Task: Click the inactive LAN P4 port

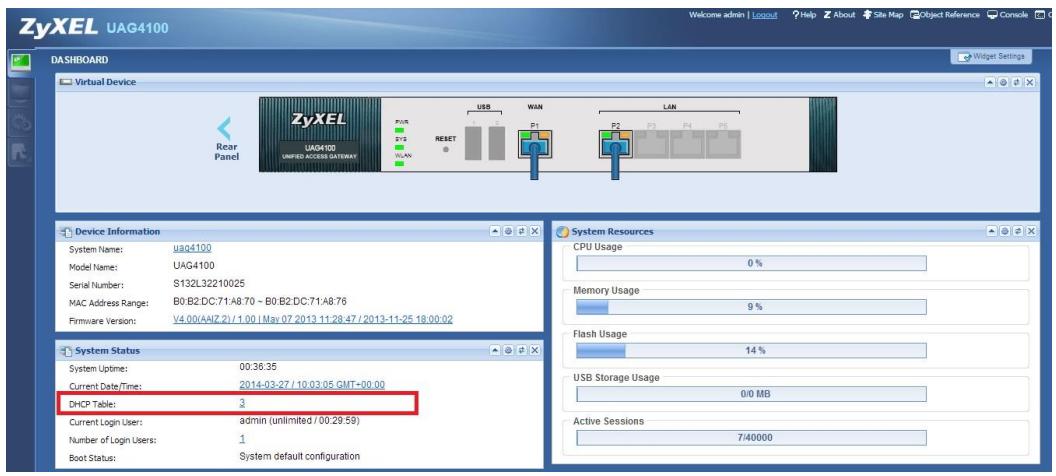Action: pos(687,144)
